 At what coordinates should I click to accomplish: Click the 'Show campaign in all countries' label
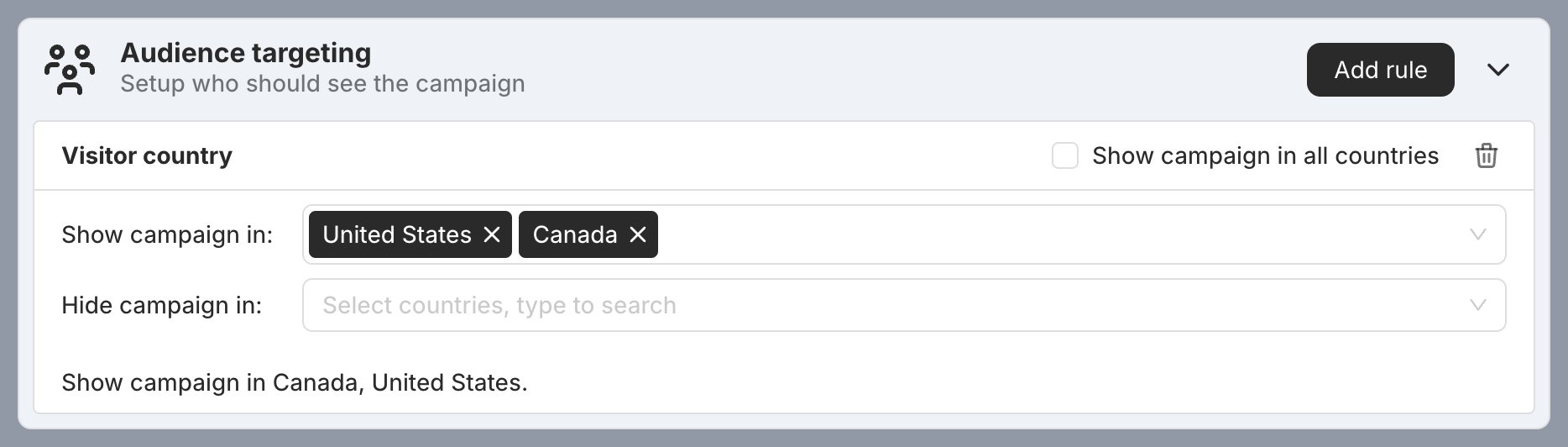tap(1265, 155)
